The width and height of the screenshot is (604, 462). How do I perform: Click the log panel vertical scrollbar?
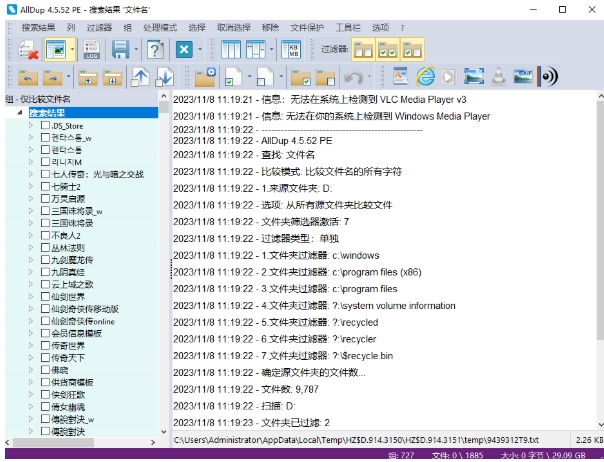[x=601, y=260]
